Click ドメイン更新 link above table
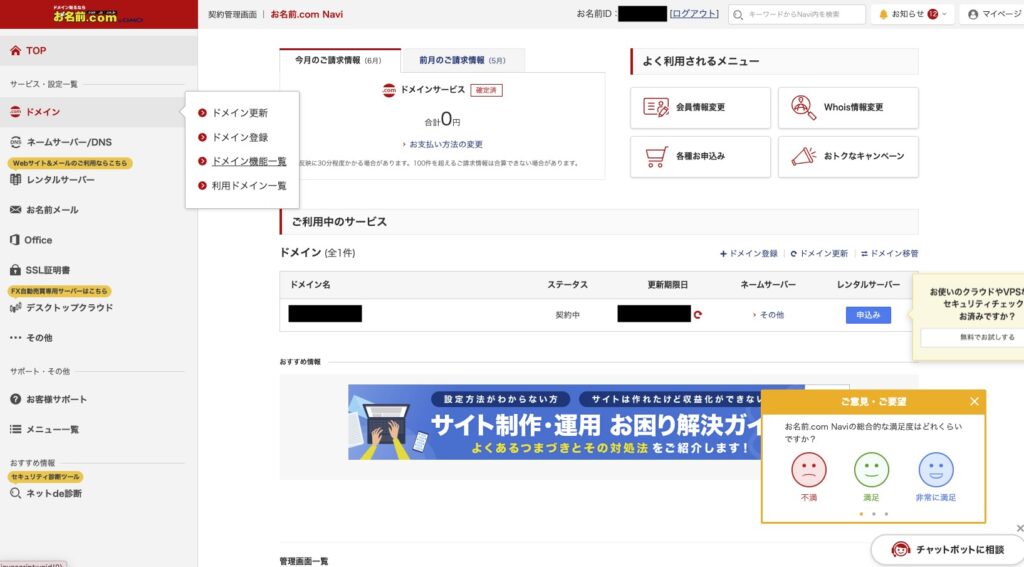The height and width of the screenshot is (567, 1024). coord(819,253)
